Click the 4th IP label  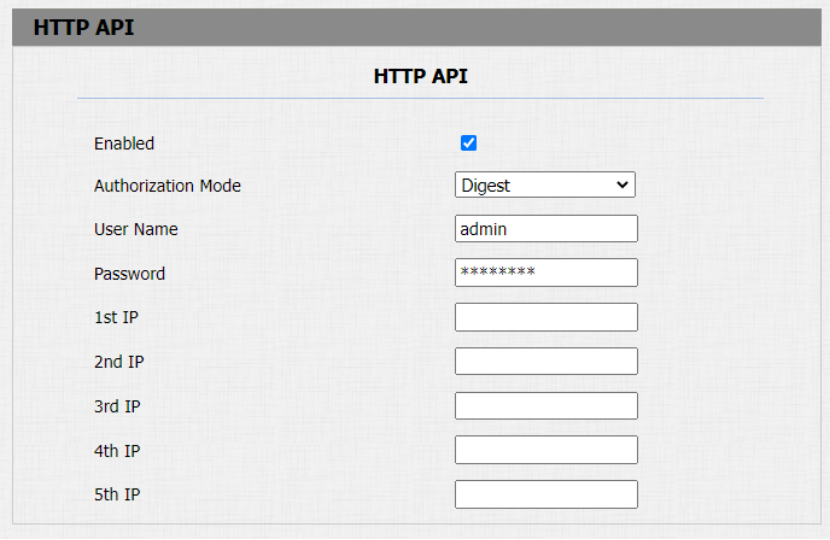tap(117, 451)
